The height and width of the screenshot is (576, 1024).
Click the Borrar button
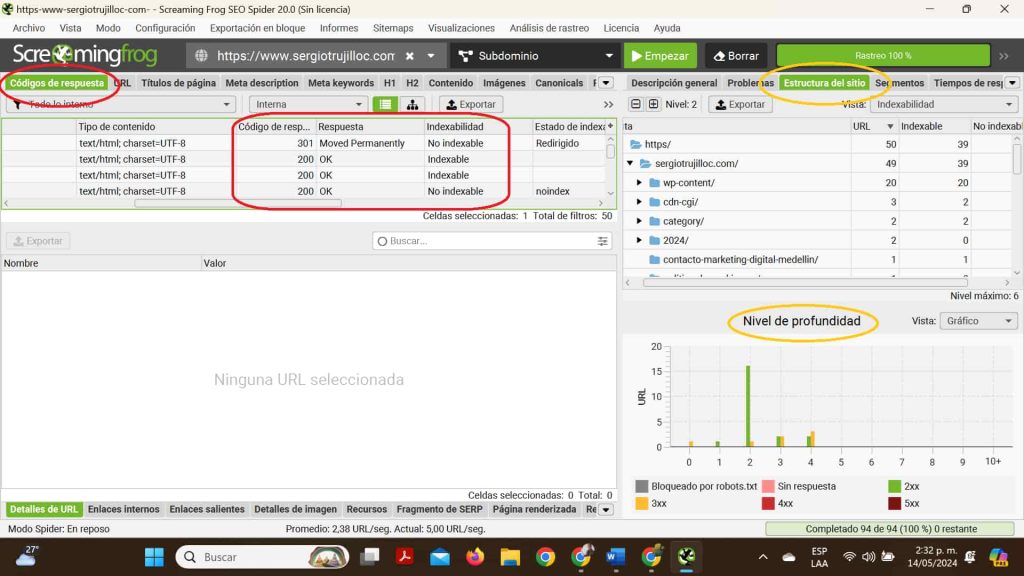735,56
